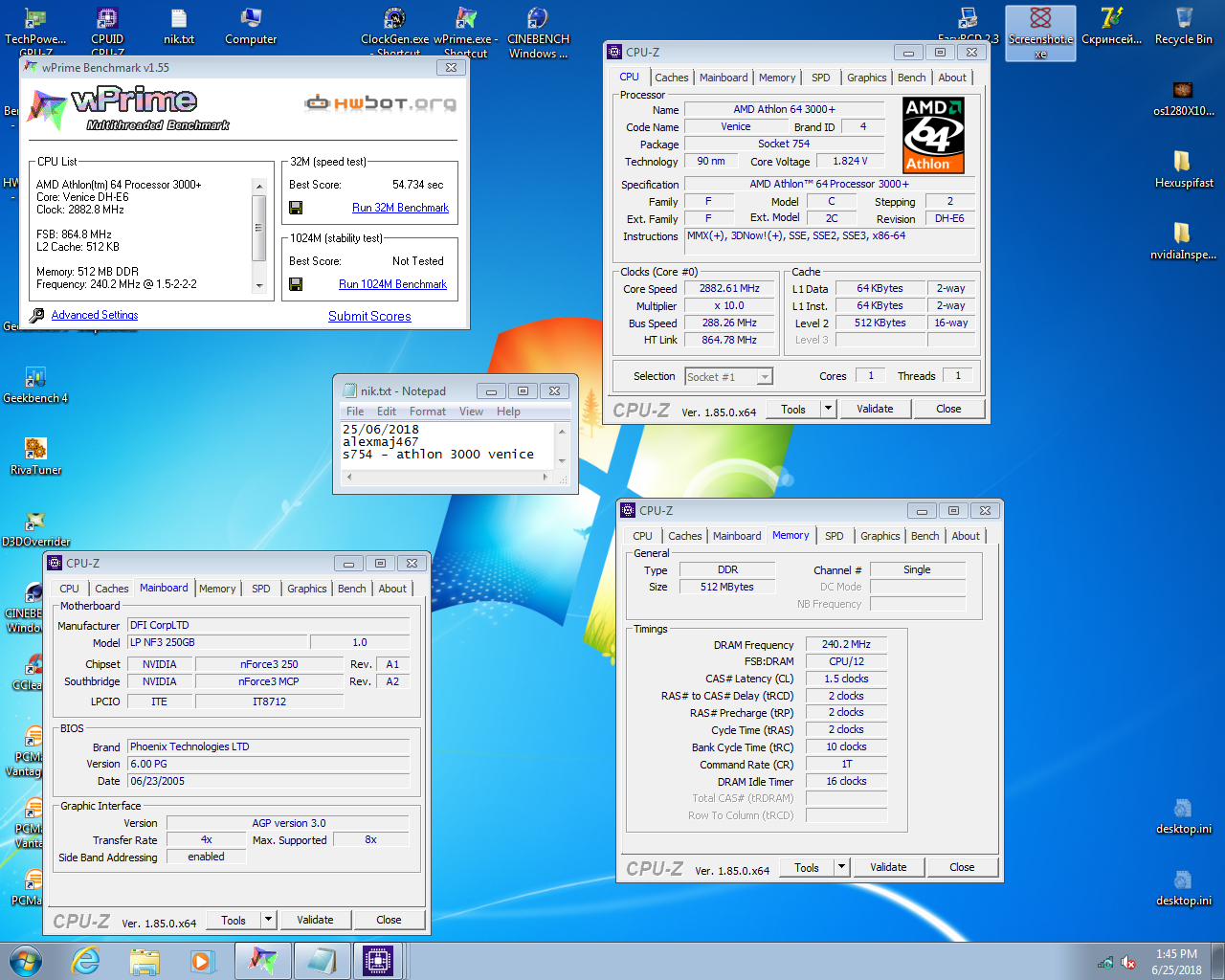Screen dimensions: 1225x980
Task: Open the Recycle Bin icon
Action: (x=1184, y=27)
